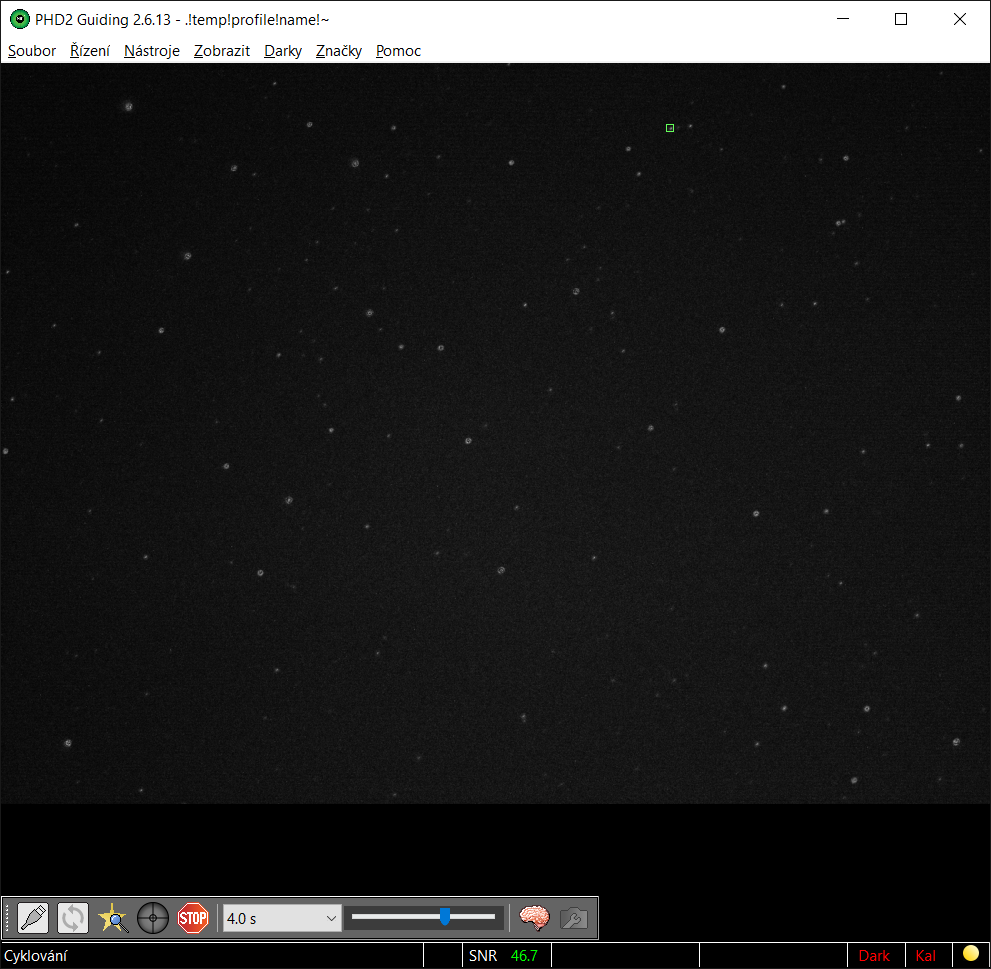
Task: Open the 4.0 s exposure dropdown
Action: pos(282,918)
